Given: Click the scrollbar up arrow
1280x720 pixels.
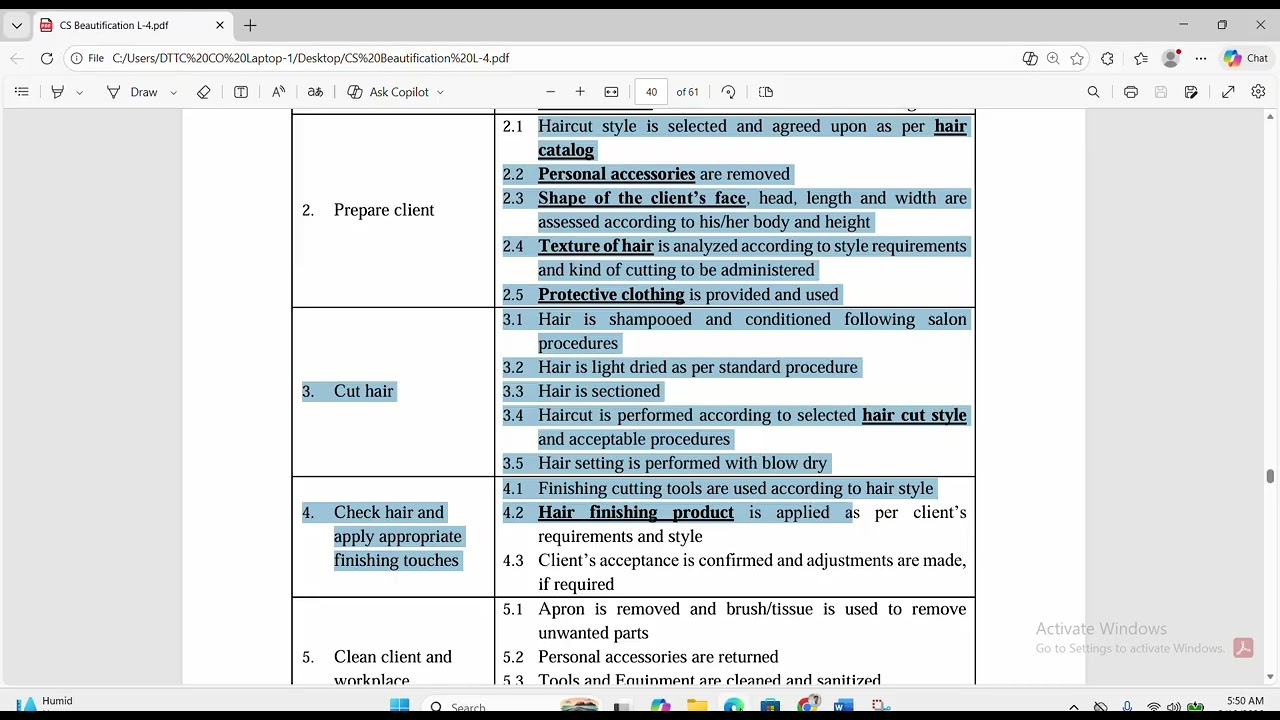Looking at the screenshot, I should pyautogui.click(x=1270, y=116).
